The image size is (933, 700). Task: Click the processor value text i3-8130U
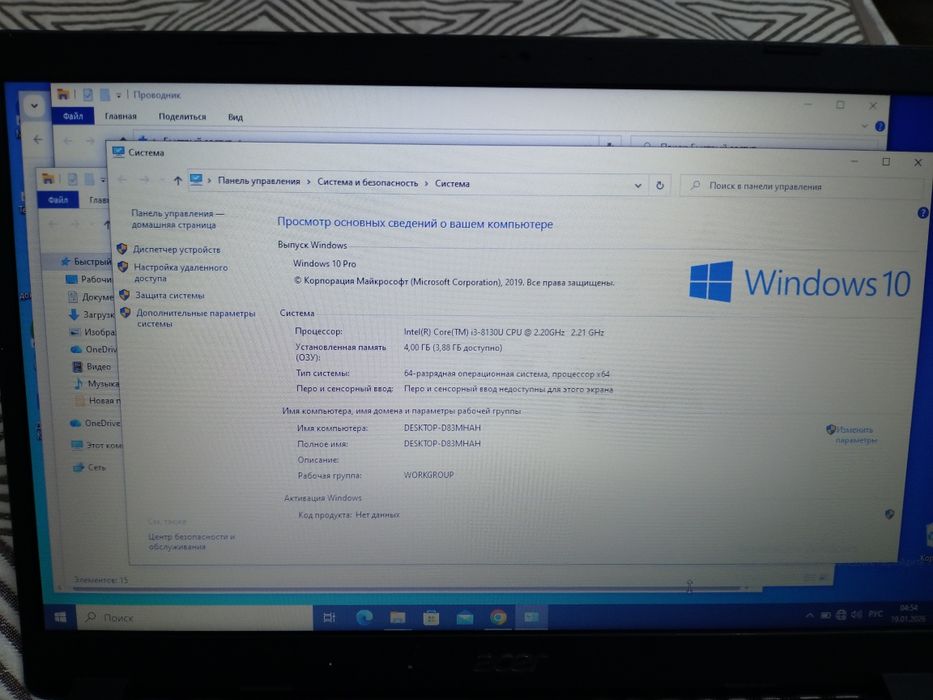[x=503, y=332]
